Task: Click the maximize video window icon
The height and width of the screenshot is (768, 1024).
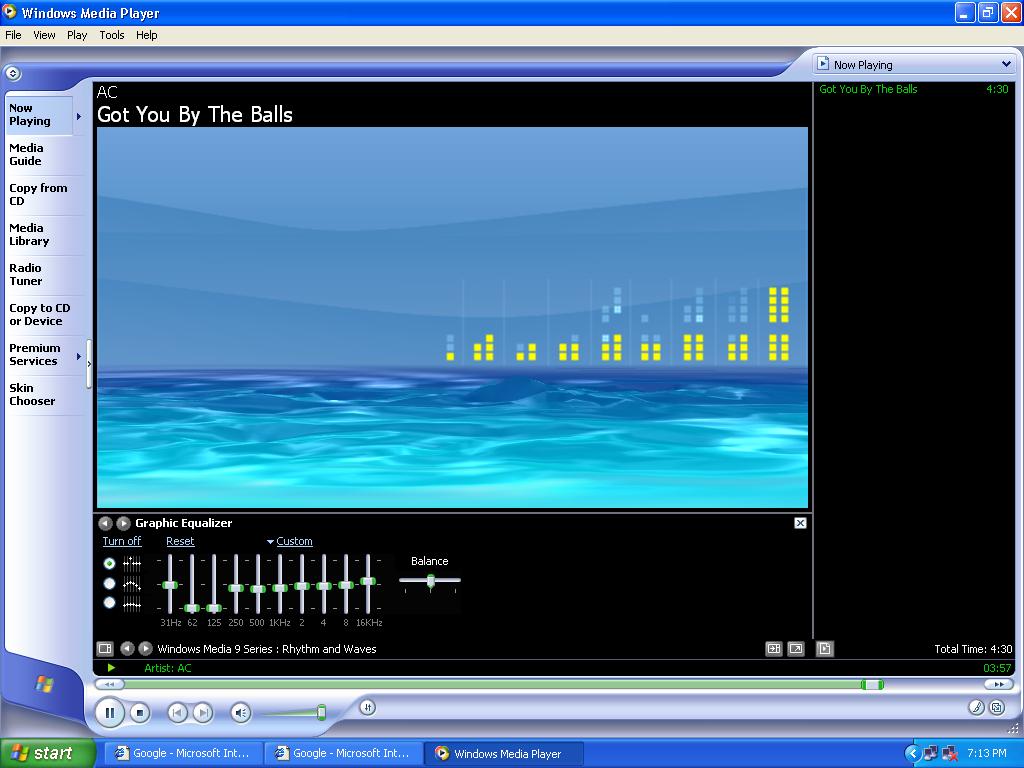Action: (x=774, y=648)
